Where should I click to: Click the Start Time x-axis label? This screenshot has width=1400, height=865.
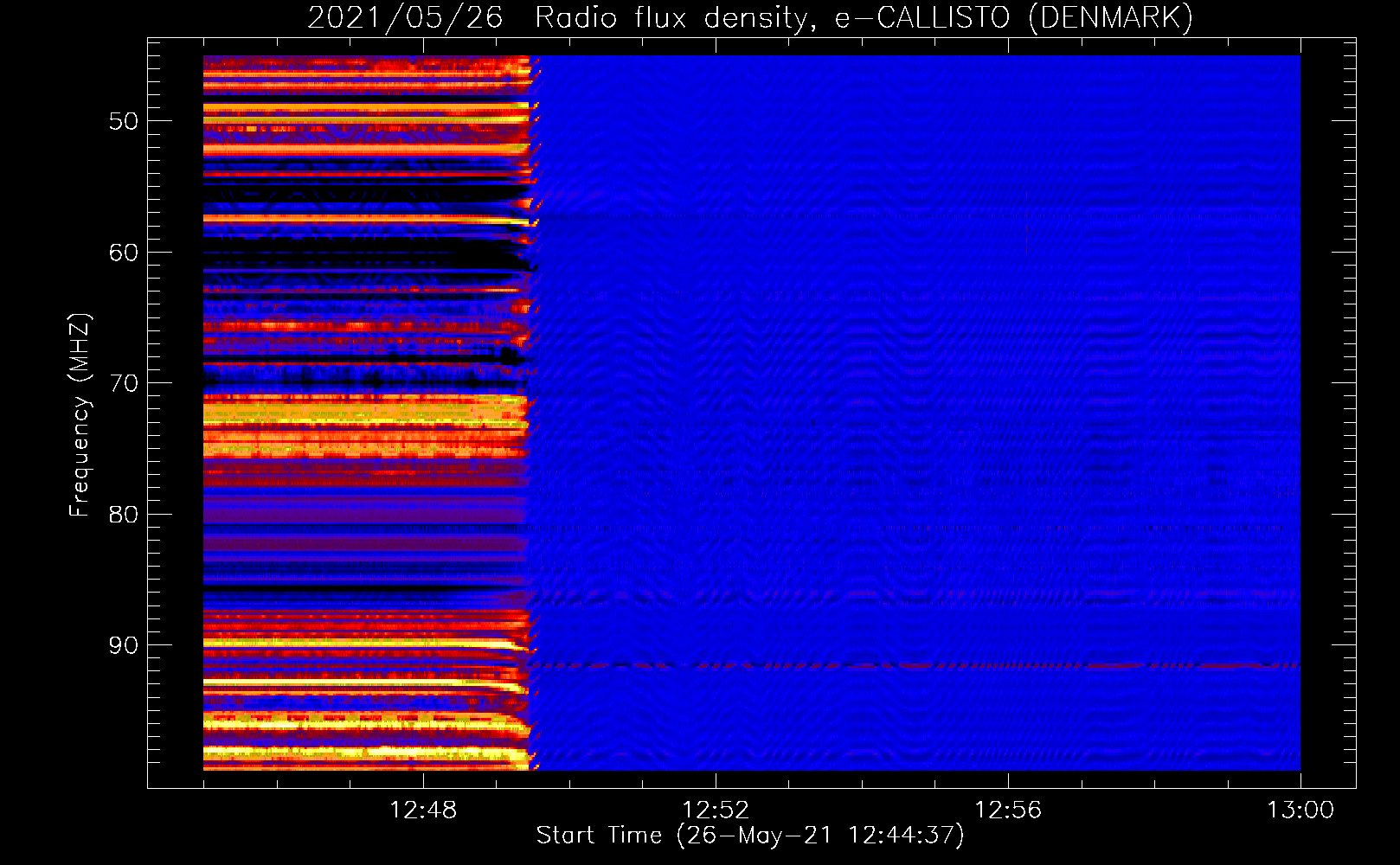[750, 836]
